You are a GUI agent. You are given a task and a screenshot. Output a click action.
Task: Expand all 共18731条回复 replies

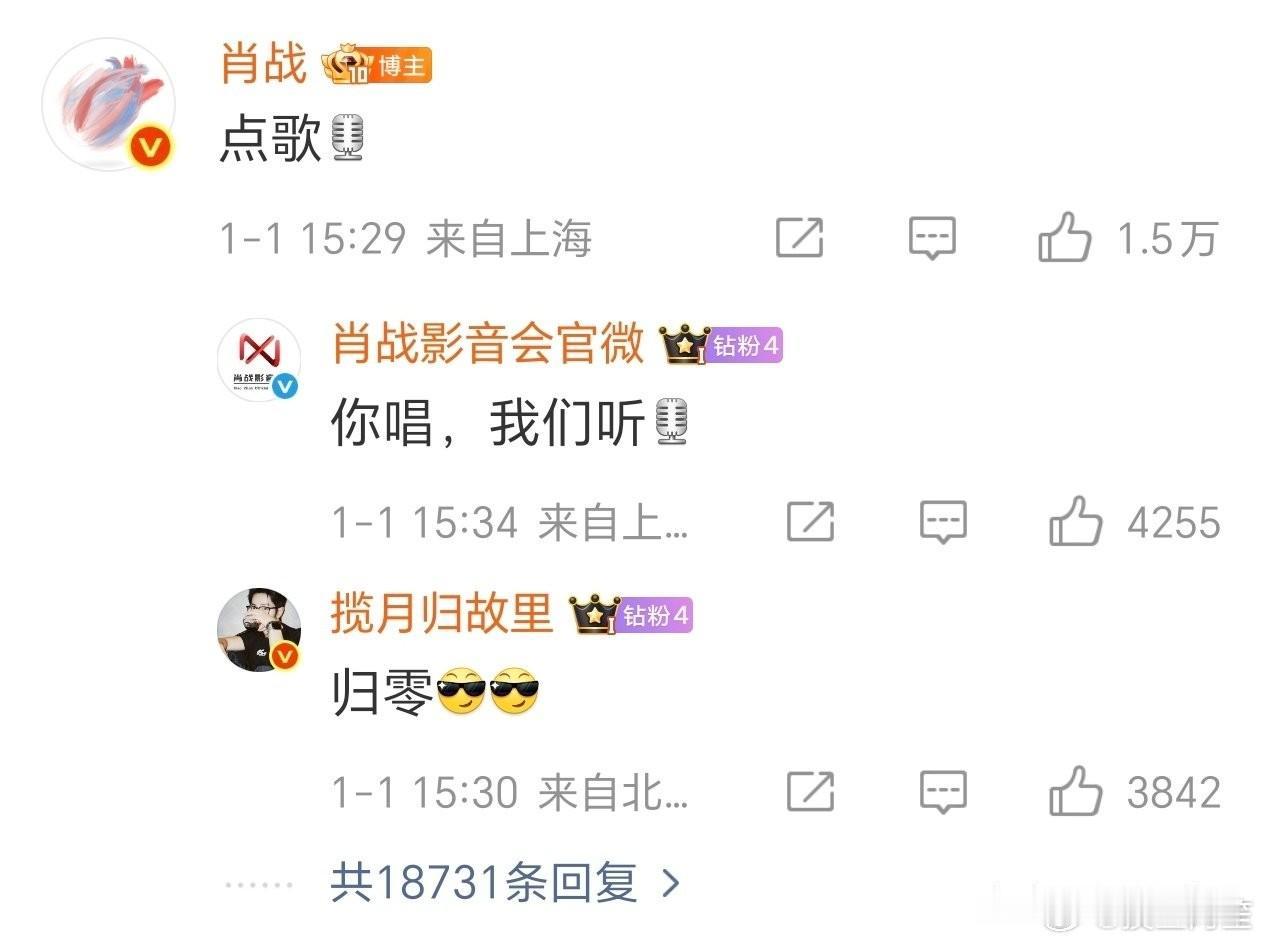[x=506, y=883]
